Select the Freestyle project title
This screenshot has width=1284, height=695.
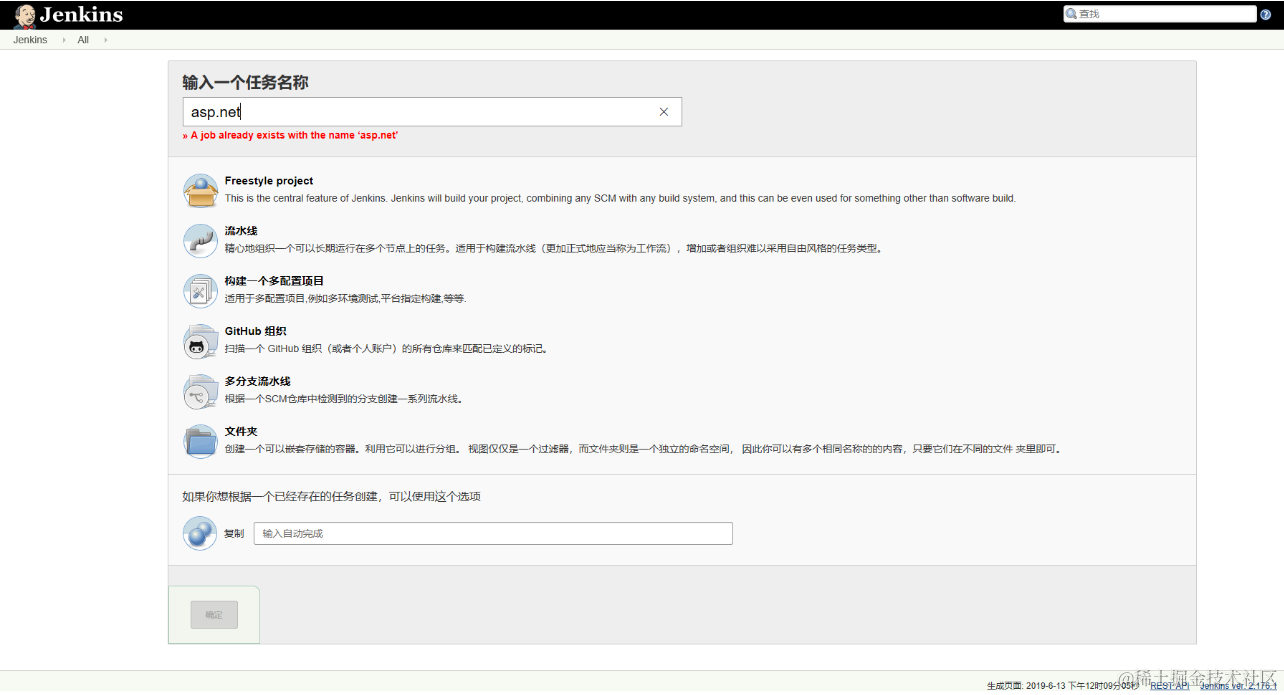tap(269, 181)
